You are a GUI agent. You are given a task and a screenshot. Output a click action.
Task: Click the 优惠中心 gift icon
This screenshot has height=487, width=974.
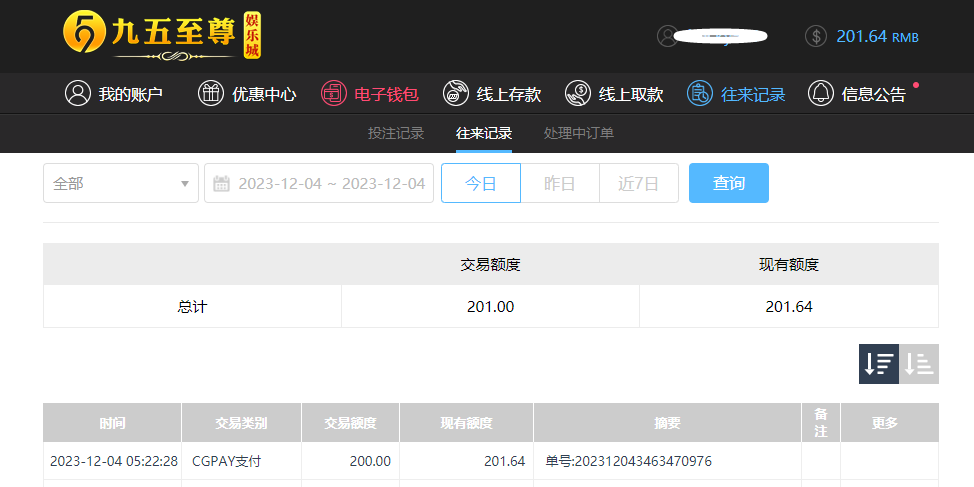coord(211,93)
